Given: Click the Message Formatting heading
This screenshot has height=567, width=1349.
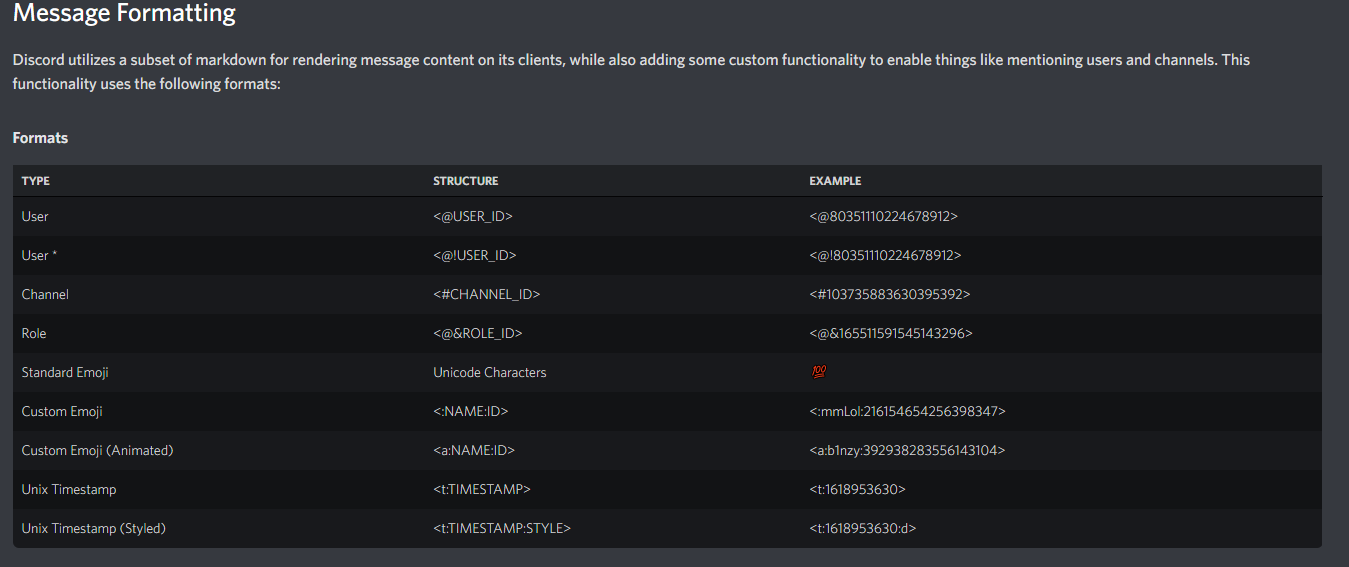Looking at the screenshot, I should [124, 14].
